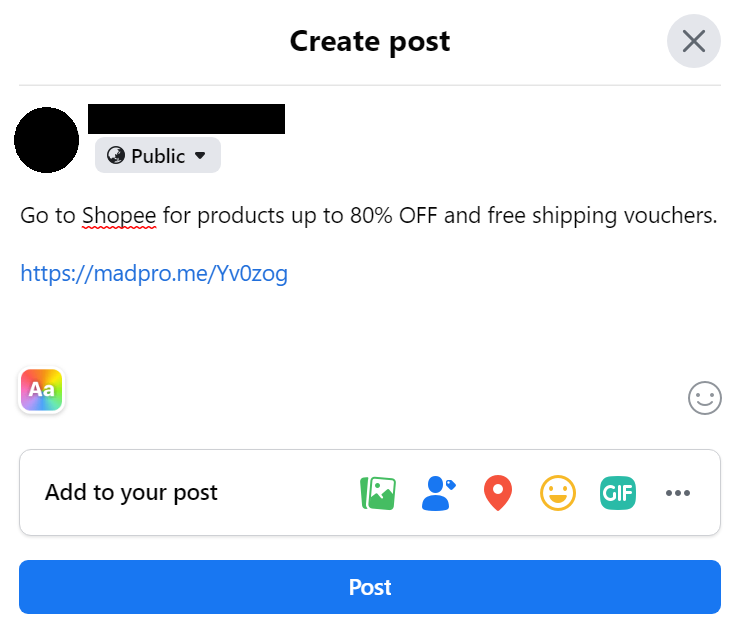This screenshot has width=739, height=634.
Task: Click the profile picture avatar
Action: 46,140
